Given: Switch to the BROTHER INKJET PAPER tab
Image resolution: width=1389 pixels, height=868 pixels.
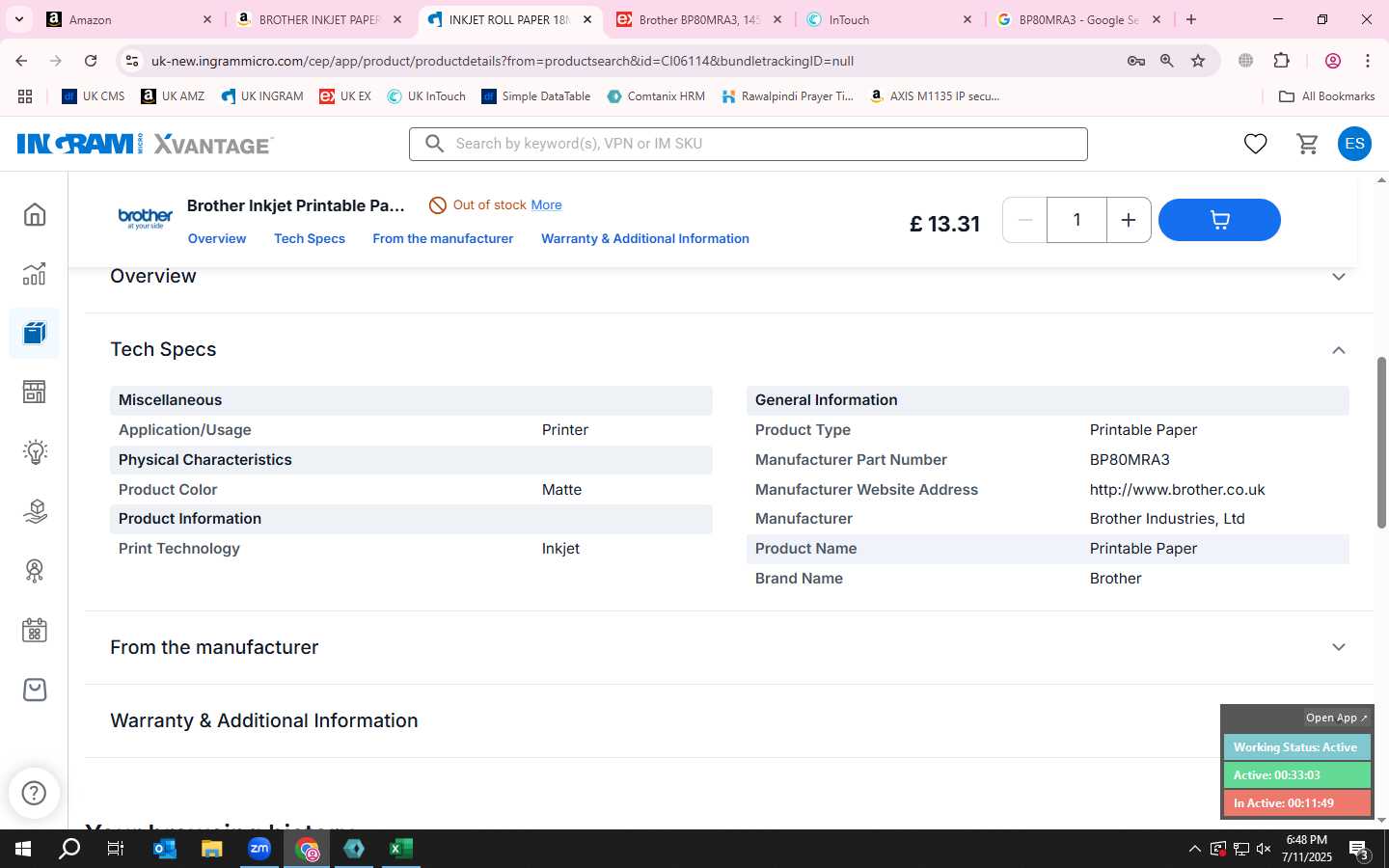Looking at the screenshot, I should coord(319,19).
